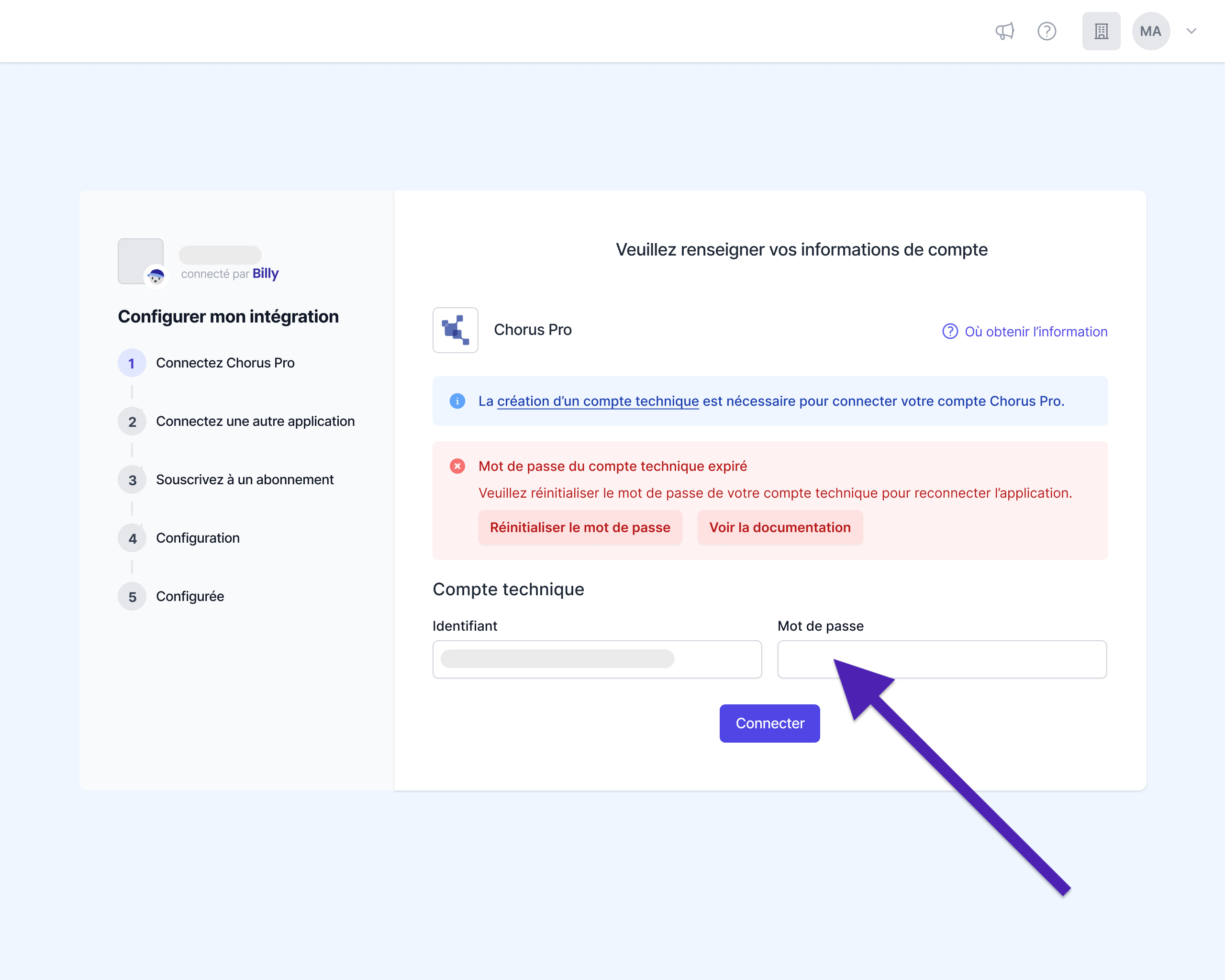Select step 3 'Souscrivez à un abonnement'
The height and width of the screenshot is (980, 1225).
[x=225, y=480]
